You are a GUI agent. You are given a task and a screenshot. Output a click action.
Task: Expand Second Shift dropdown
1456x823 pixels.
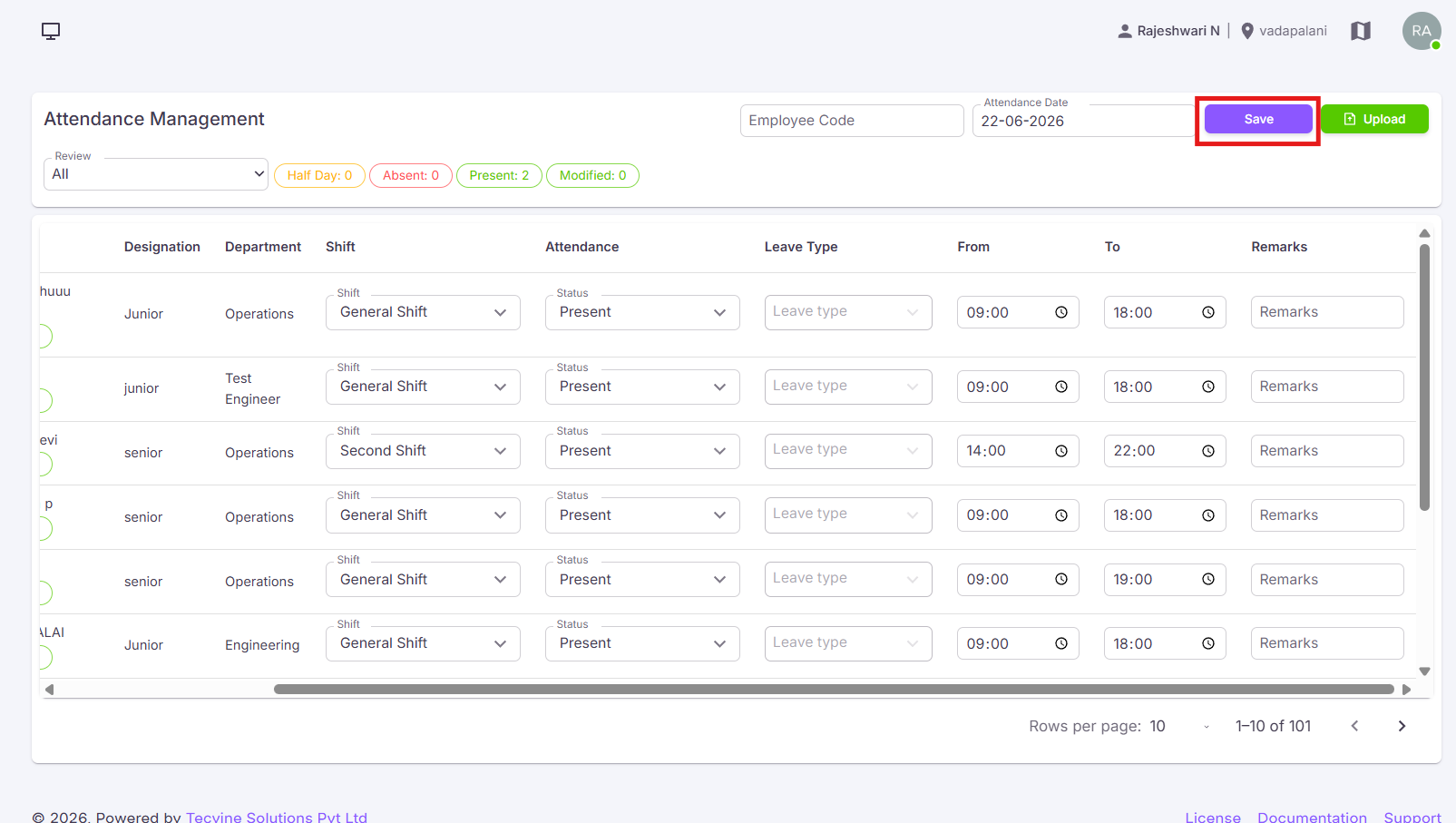pos(423,451)
